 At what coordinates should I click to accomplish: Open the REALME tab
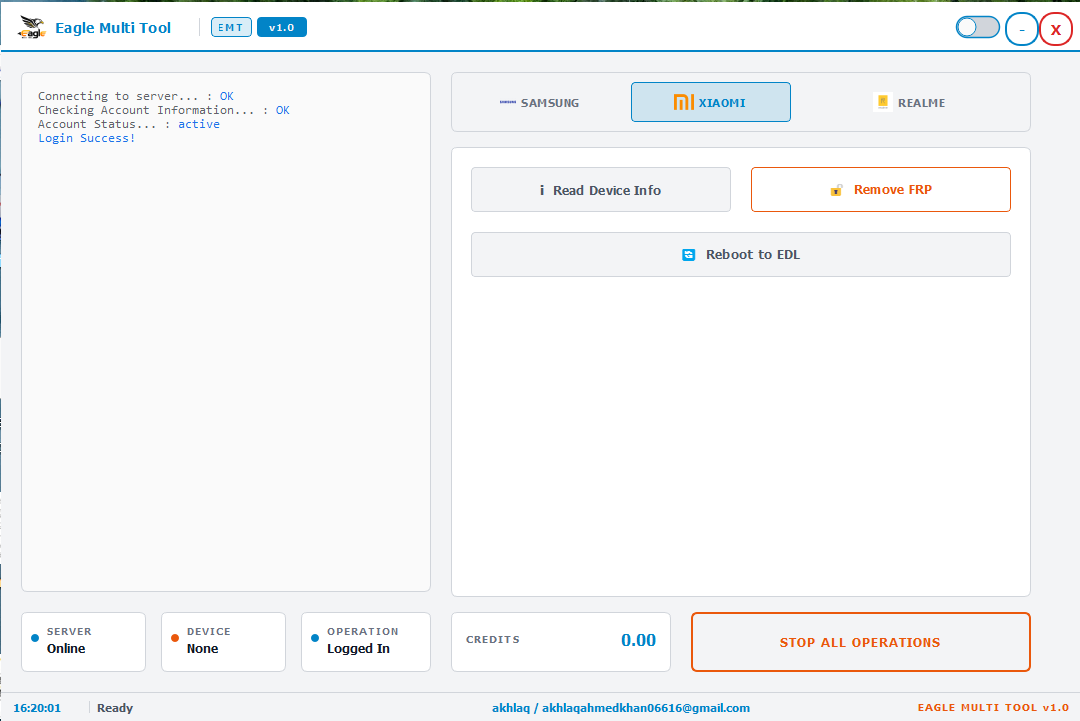909,103
